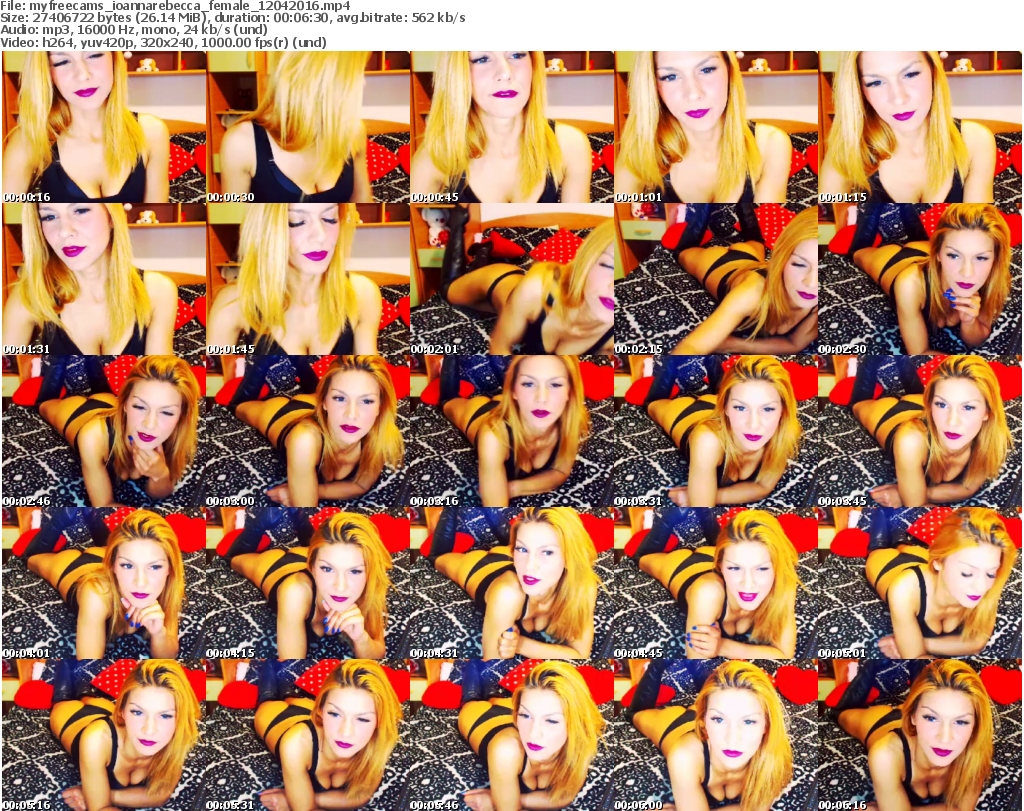
Task: Click the 'Audio: mp3, 16000 Hz' line
Action: click(134, 30)
